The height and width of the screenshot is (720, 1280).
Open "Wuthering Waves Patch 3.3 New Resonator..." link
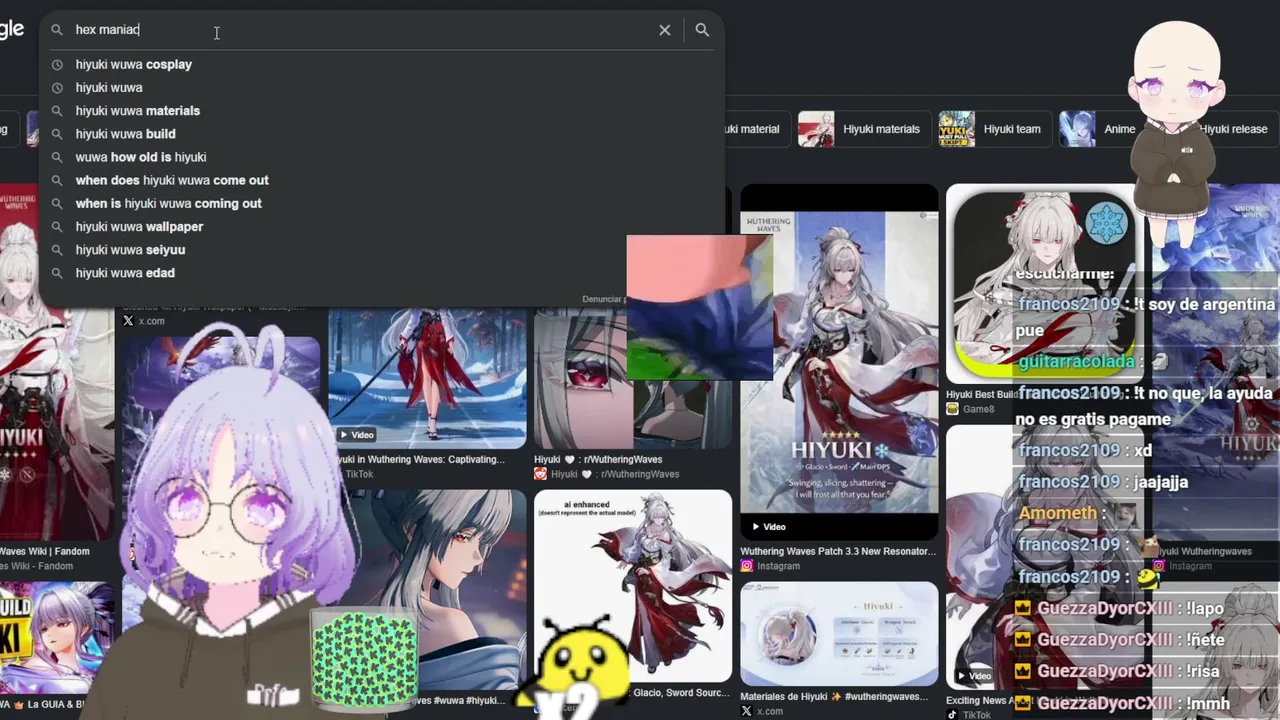[x=838, y=551]
